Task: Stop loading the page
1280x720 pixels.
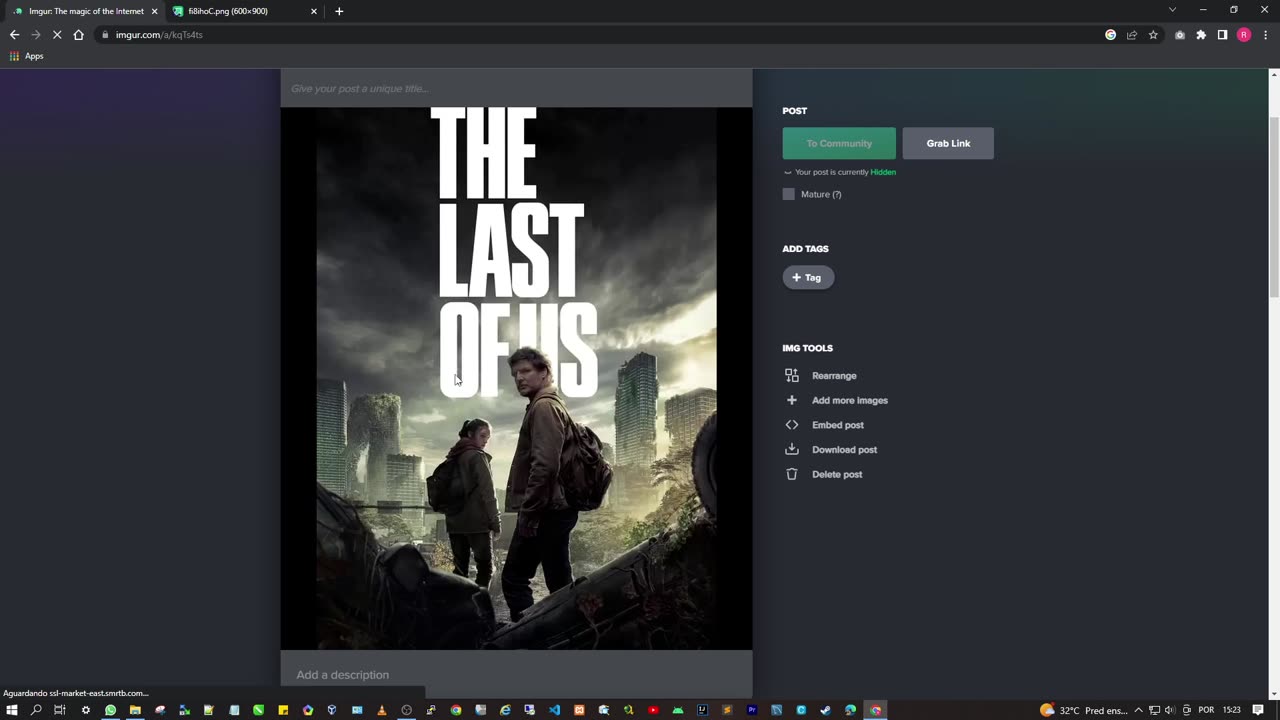Action: [x=57, y=35]
